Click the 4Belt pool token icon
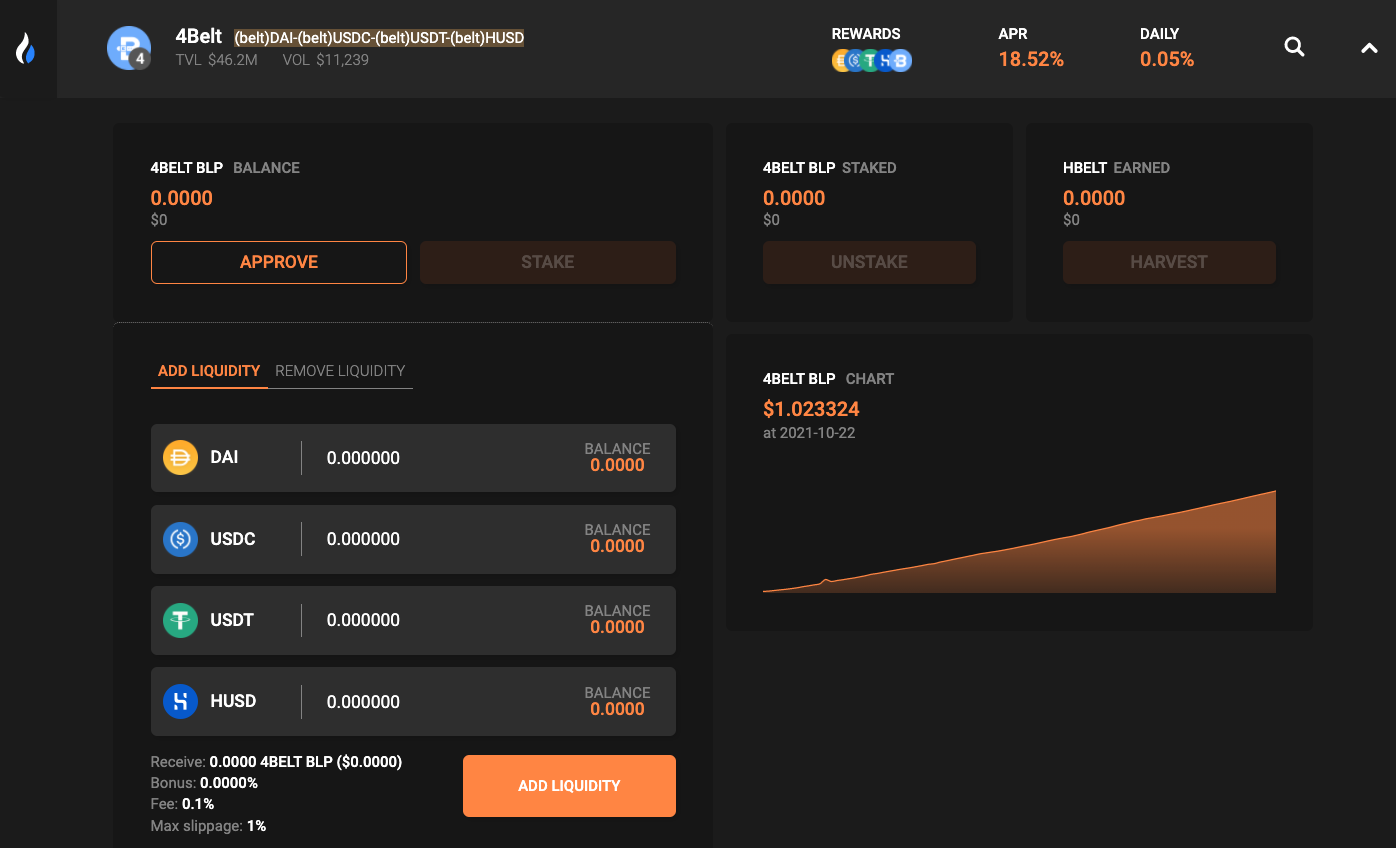Image resolution: width=1396 pixels, height=848 pixels. (x=129, y=48)
